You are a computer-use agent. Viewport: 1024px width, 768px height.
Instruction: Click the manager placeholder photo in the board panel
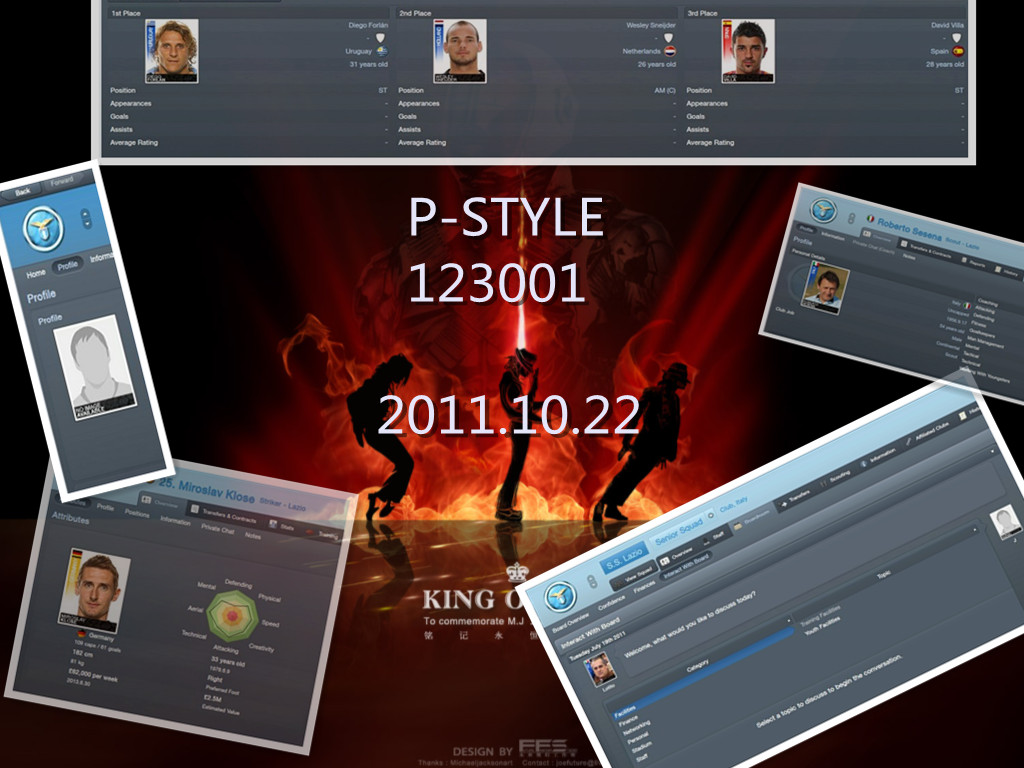click(1004, 521)
